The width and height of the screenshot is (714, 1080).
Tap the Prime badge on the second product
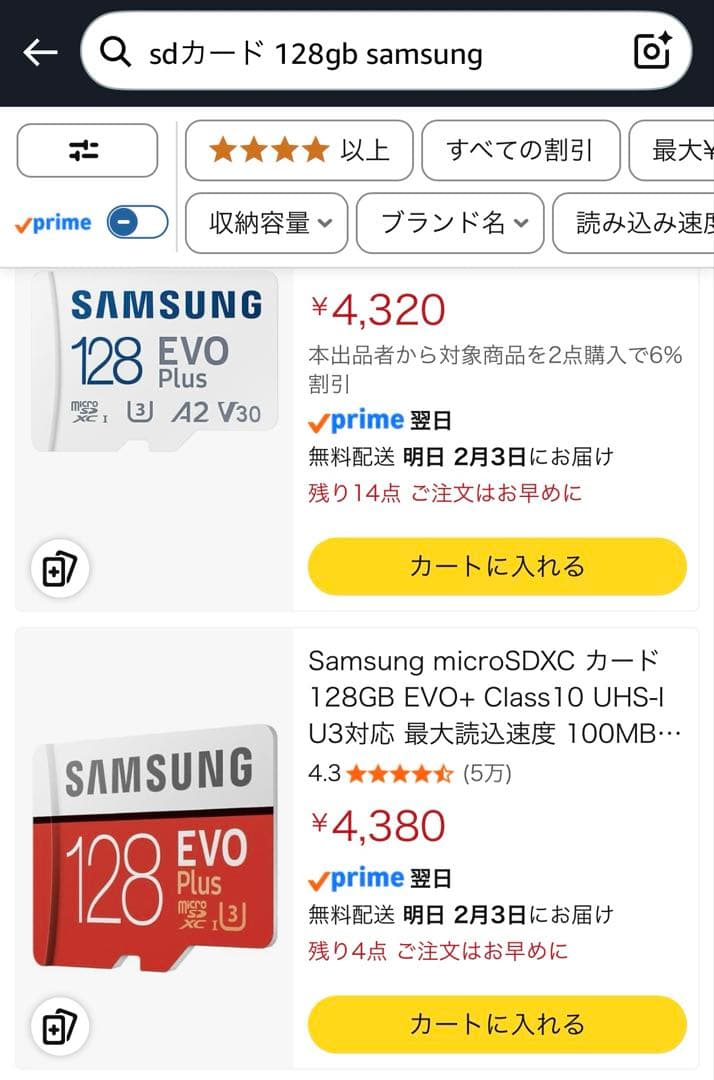(357, 878)
